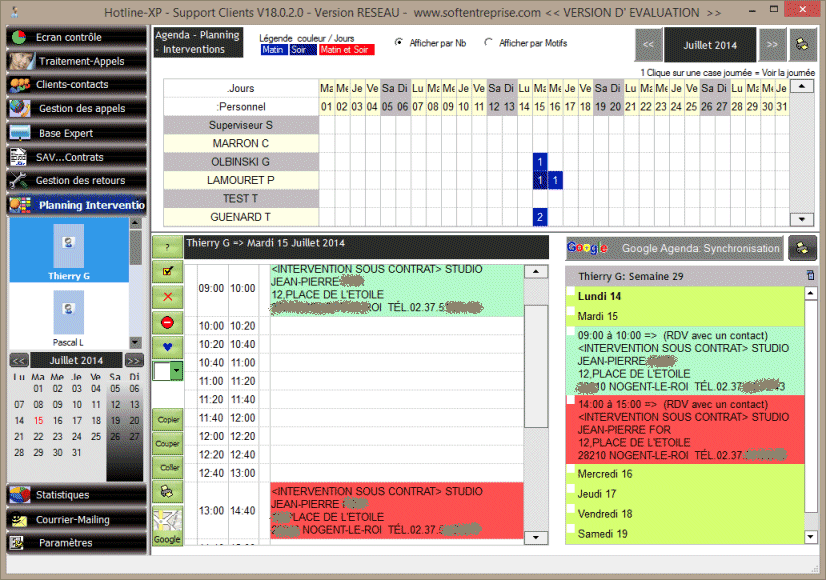Select the 'Afficher par Nb' radio button
Image resolution: width=826 pixels, height=580 pixels.
400,43
